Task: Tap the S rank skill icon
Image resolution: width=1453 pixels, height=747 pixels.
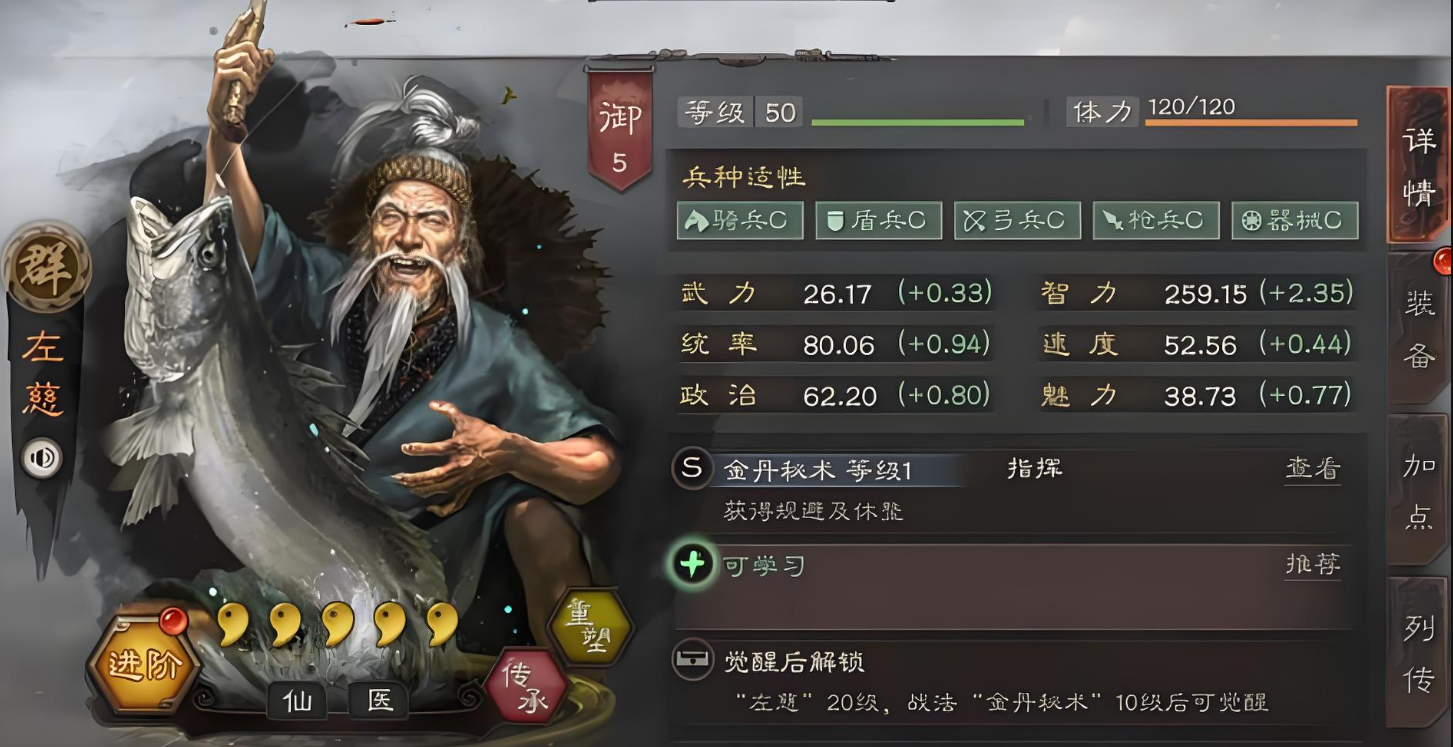Action: pyautogui.click(x=692, y=468)
